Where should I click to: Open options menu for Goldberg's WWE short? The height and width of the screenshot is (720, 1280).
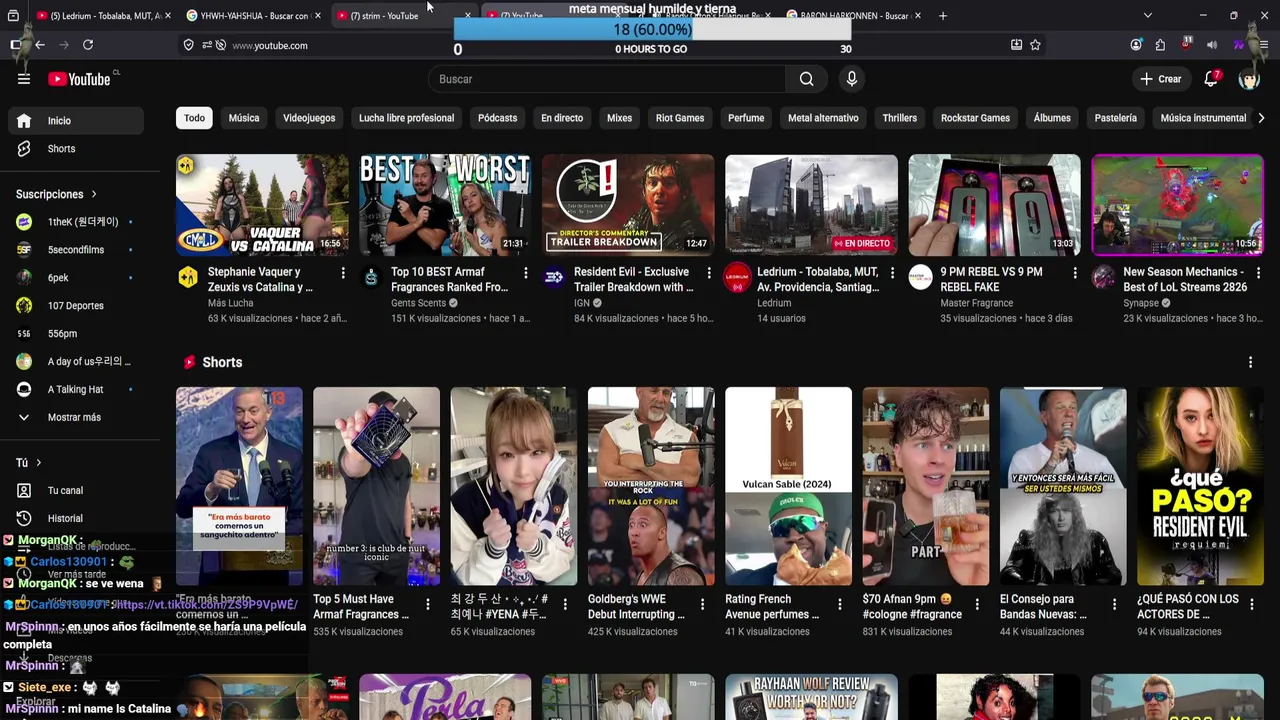702,604
